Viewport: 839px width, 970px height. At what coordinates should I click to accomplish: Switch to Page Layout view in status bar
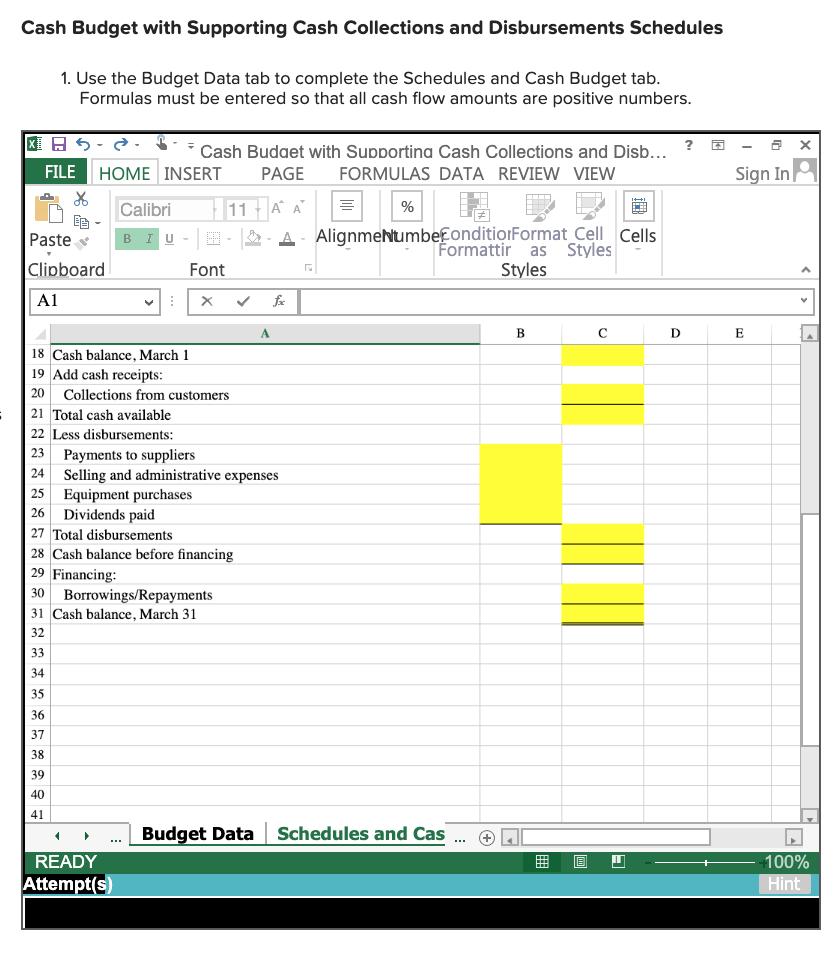[x=580, y=861]
